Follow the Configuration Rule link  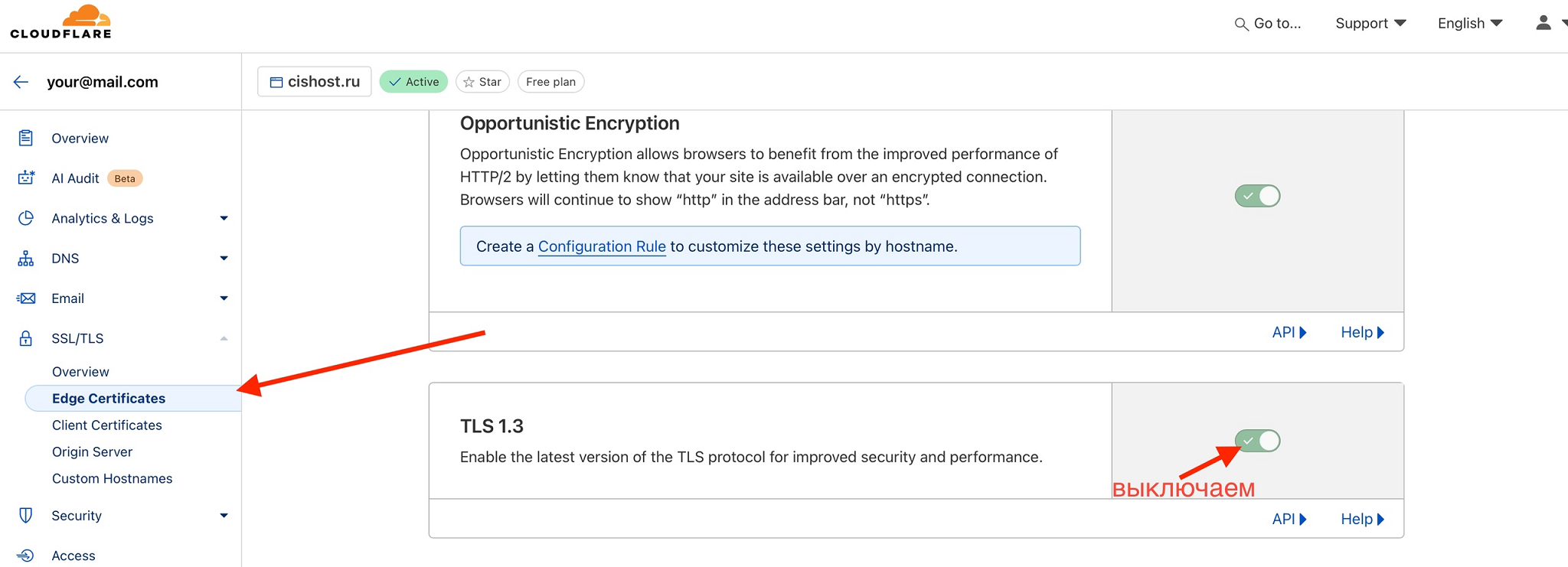point(602,246)
